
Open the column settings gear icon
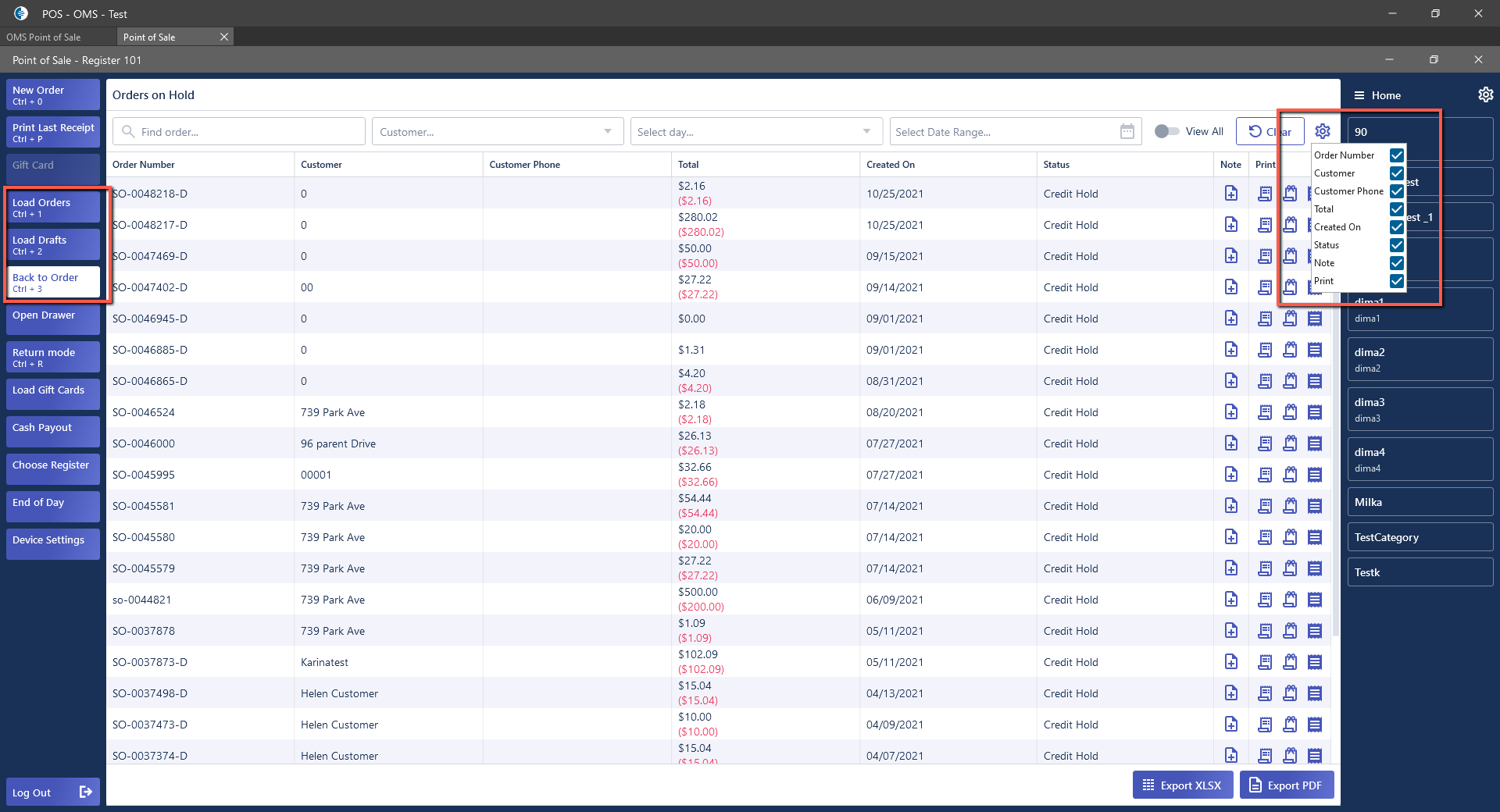[x=1322, y=131]
